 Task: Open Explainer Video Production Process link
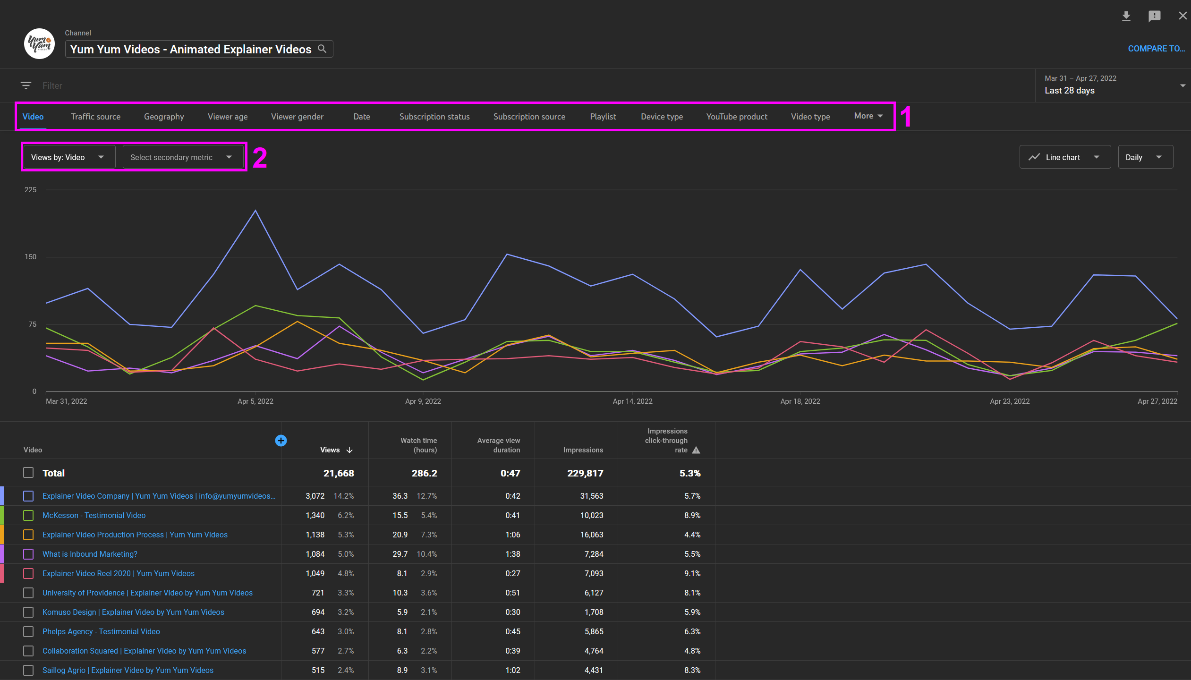(134, 535)
